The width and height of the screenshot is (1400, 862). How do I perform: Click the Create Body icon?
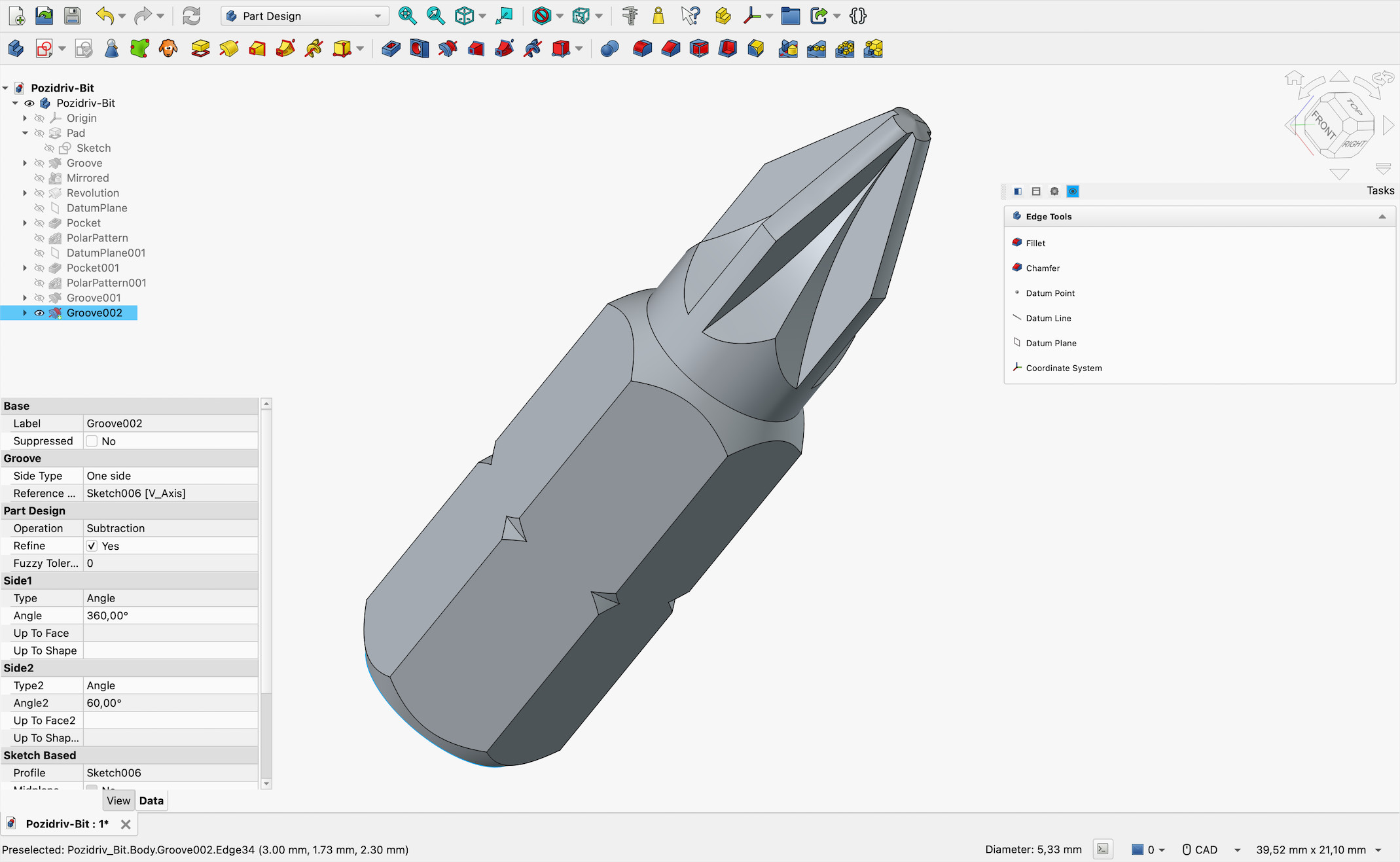[x=16, y=49]
